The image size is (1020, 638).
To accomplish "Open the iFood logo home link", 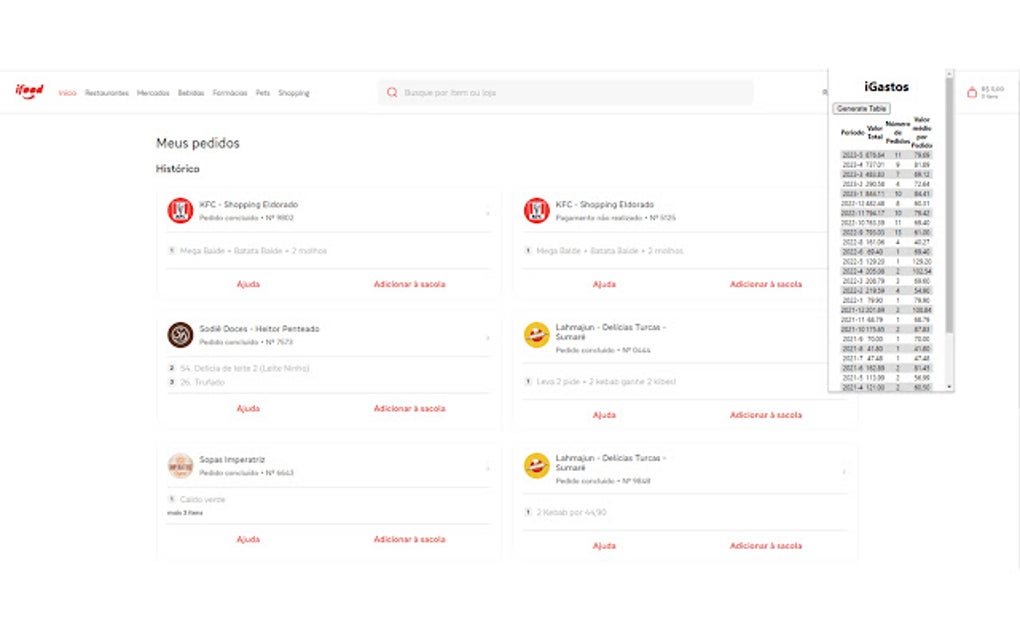I will (x=29, y=92).
